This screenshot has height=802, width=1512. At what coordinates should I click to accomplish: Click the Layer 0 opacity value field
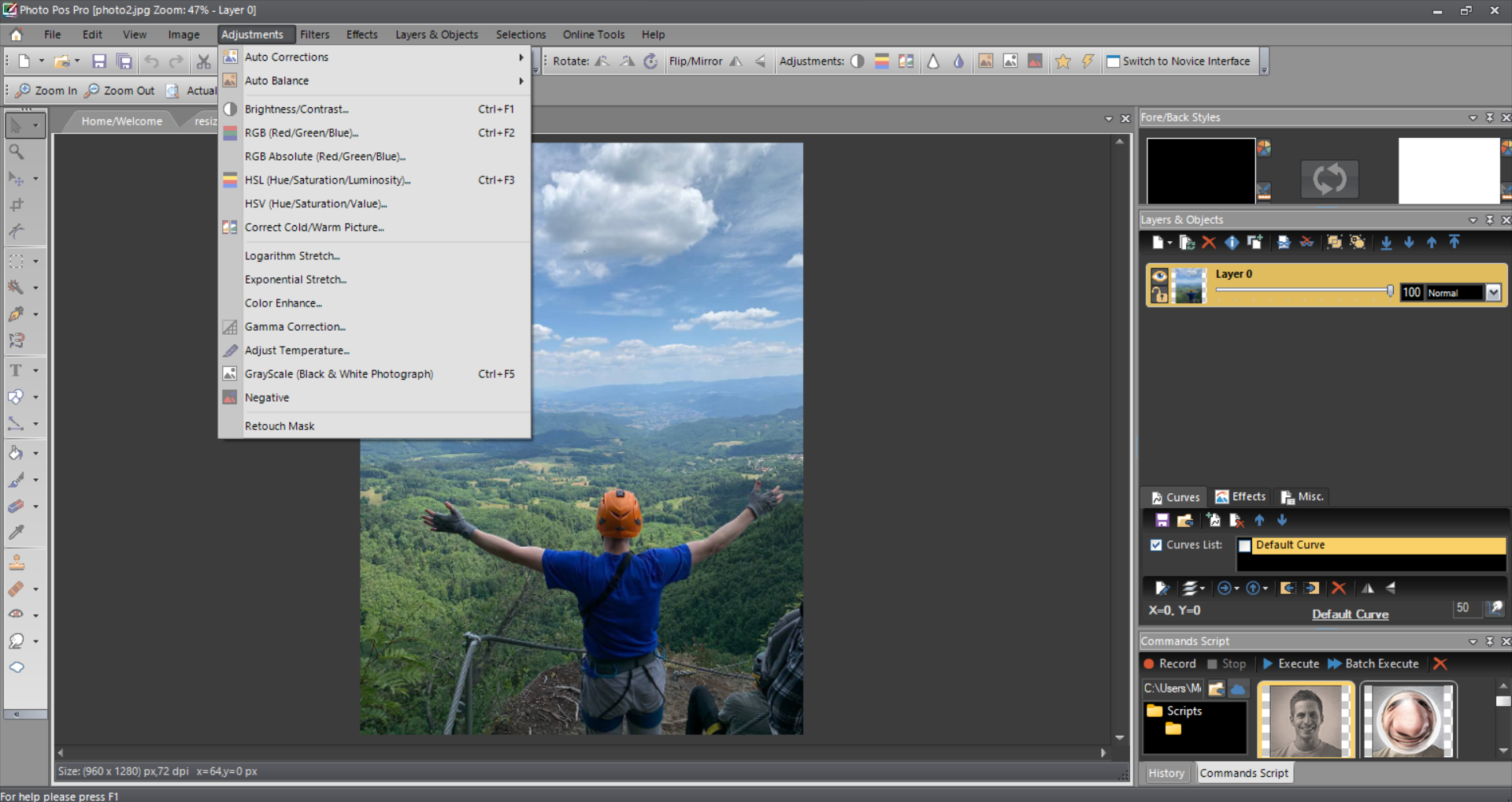[x=1411, y=293]
